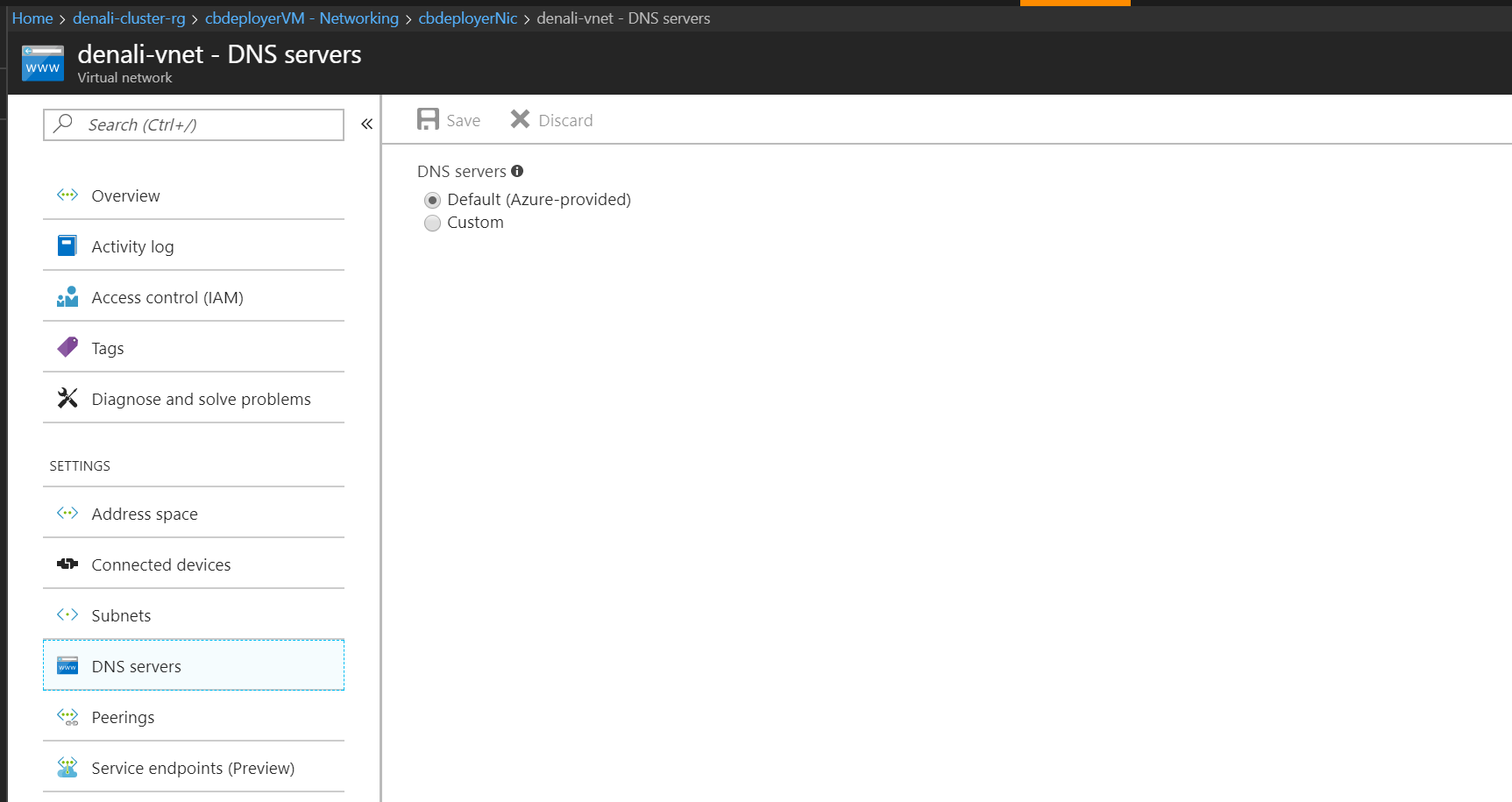Viewport: 1512px width, 802px height.
Task: Click the Diagnose and solve problems wrench icon
Action: [x=67, y=398]
